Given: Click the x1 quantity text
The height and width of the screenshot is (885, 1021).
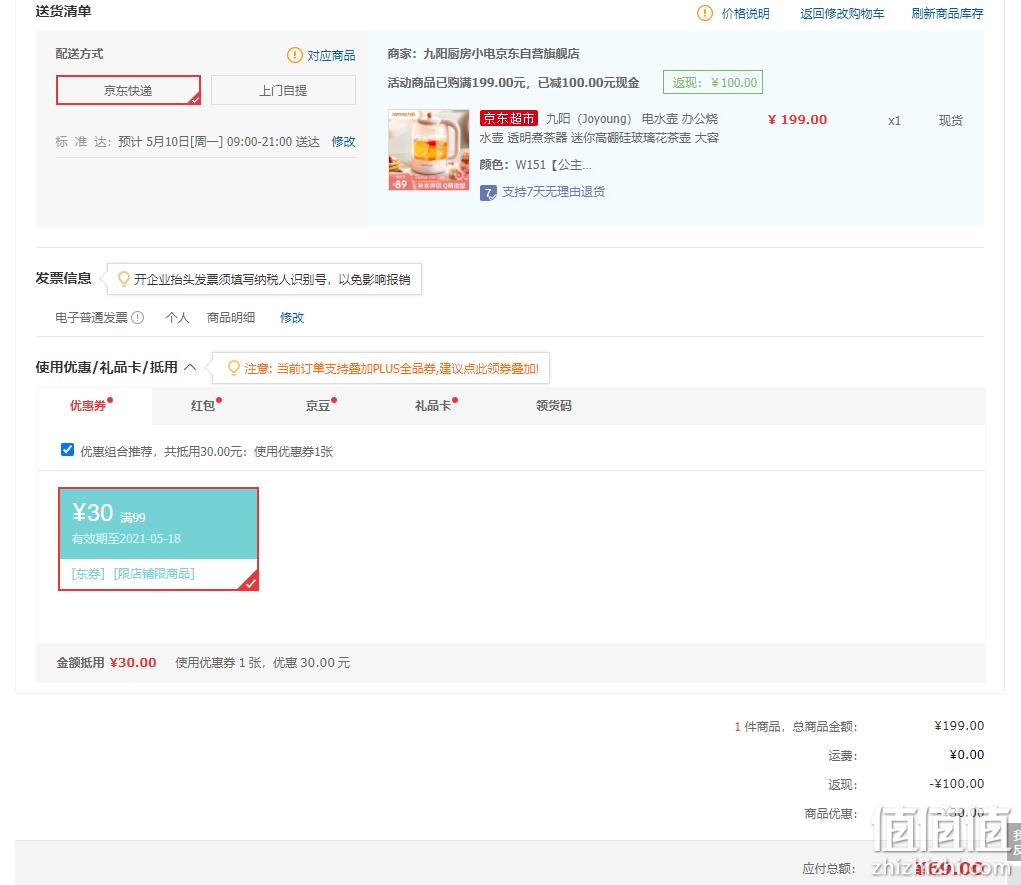Looking at the screenshot, I should coord(894,121).
